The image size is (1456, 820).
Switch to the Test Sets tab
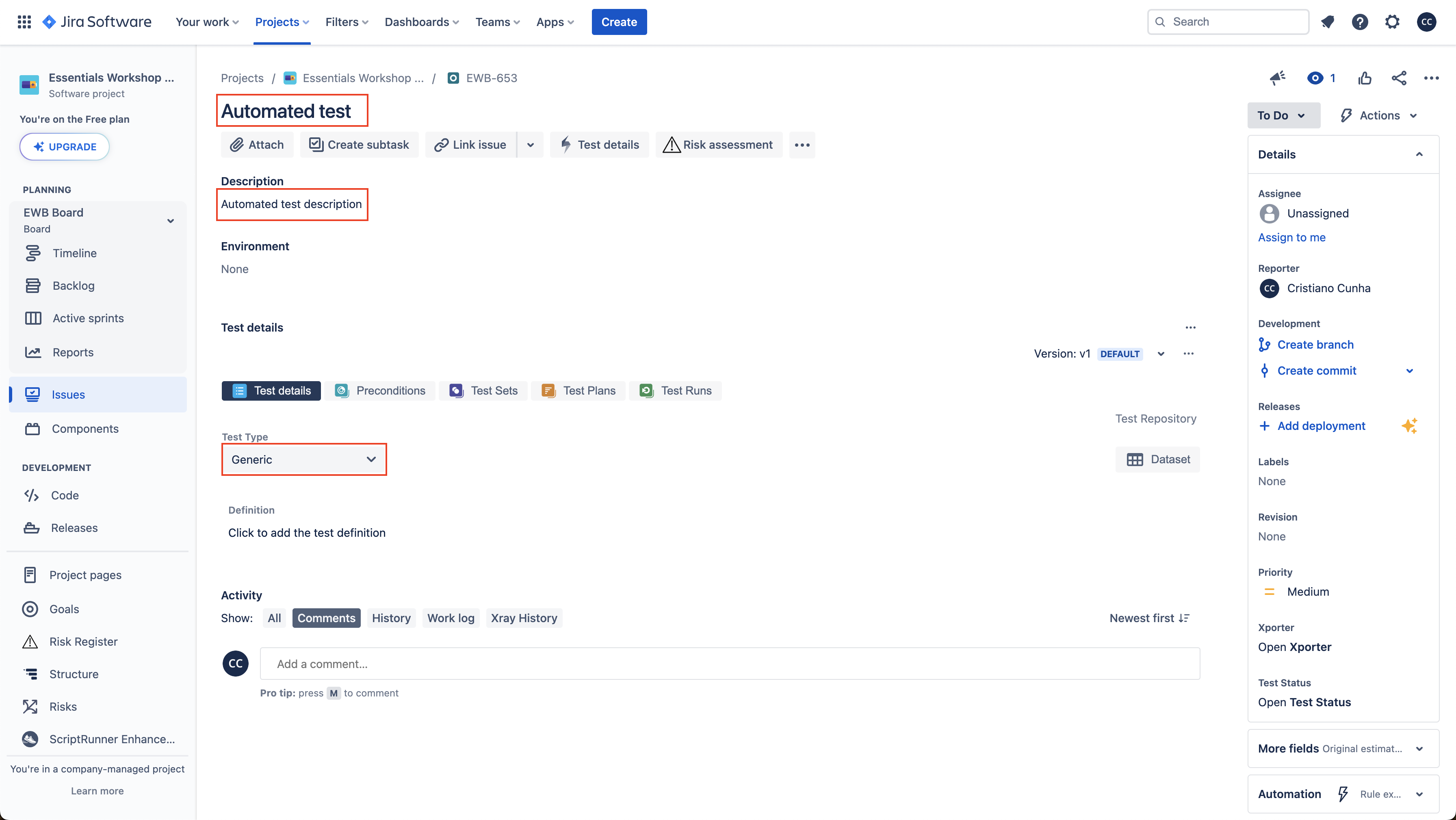483,391
